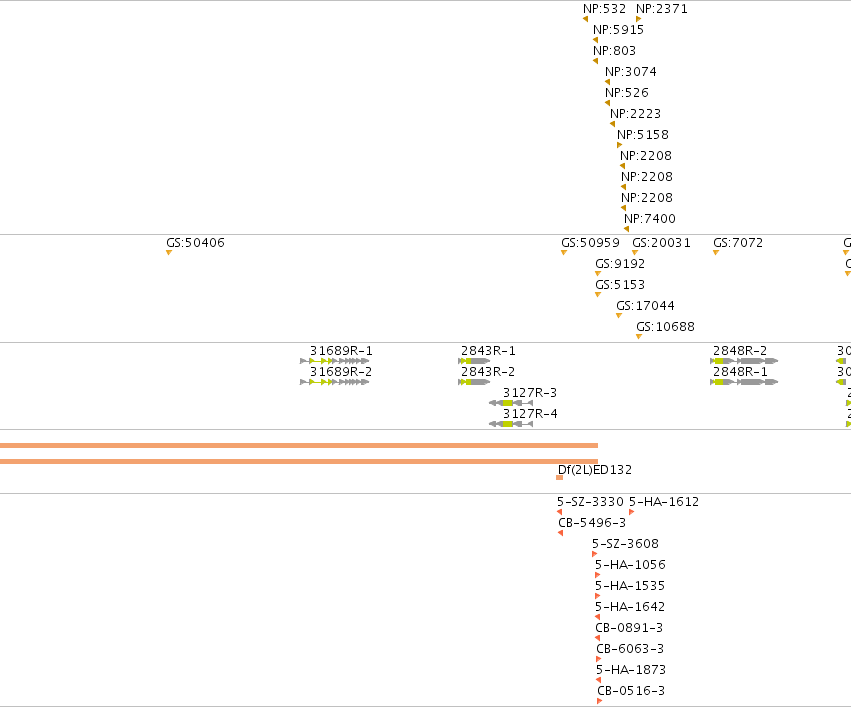Screen dimensions: 851x707
Task: Open the CB-0891-3 feature label
Action: tap(629, 628)
